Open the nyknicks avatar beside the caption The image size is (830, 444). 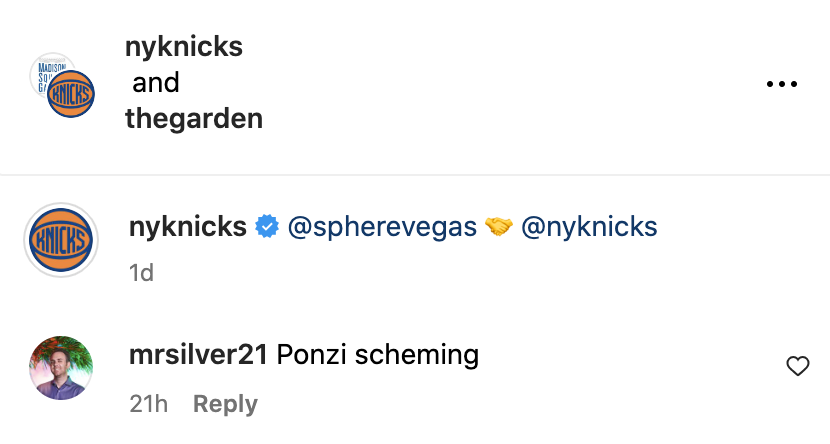coord(60,240)
